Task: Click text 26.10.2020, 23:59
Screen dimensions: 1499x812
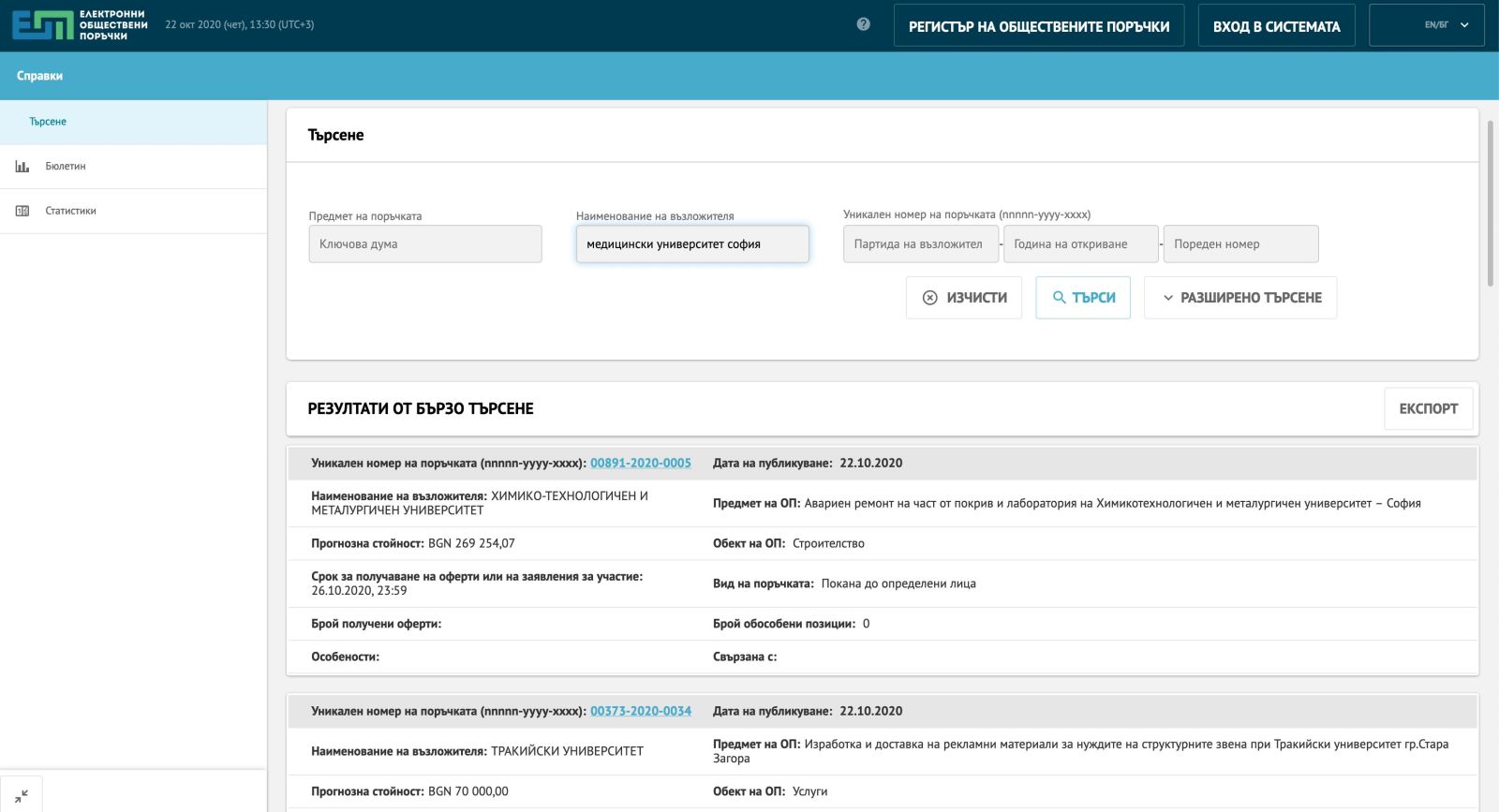Action: tap(359, 591)
